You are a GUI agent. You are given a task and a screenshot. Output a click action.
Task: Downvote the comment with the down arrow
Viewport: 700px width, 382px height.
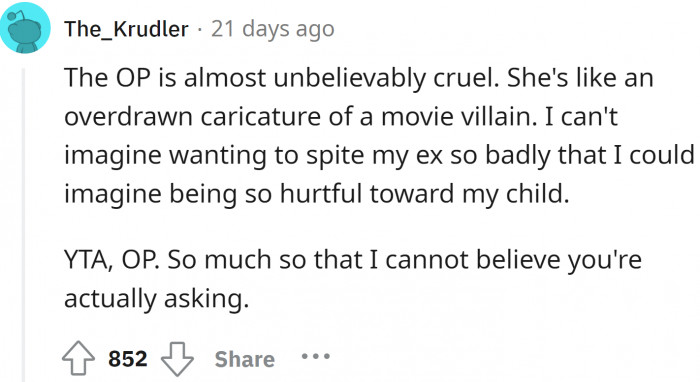click(177, 359)
